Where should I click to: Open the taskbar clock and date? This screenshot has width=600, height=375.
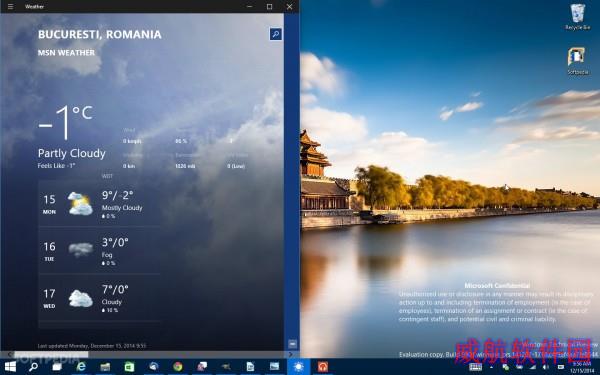[582, 367]
